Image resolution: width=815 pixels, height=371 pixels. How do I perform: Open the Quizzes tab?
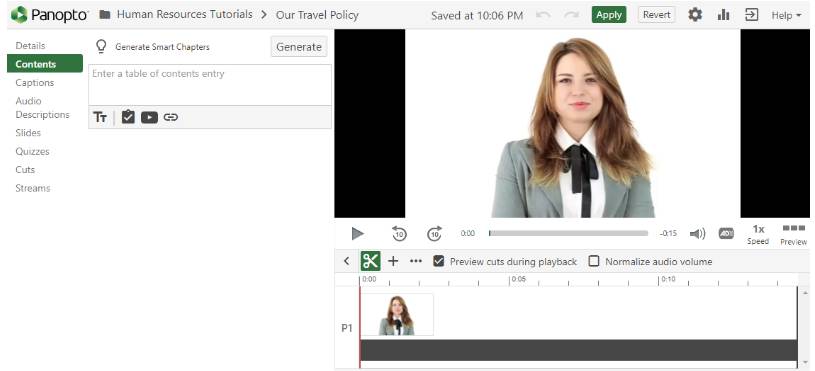(x=32, y=151)
